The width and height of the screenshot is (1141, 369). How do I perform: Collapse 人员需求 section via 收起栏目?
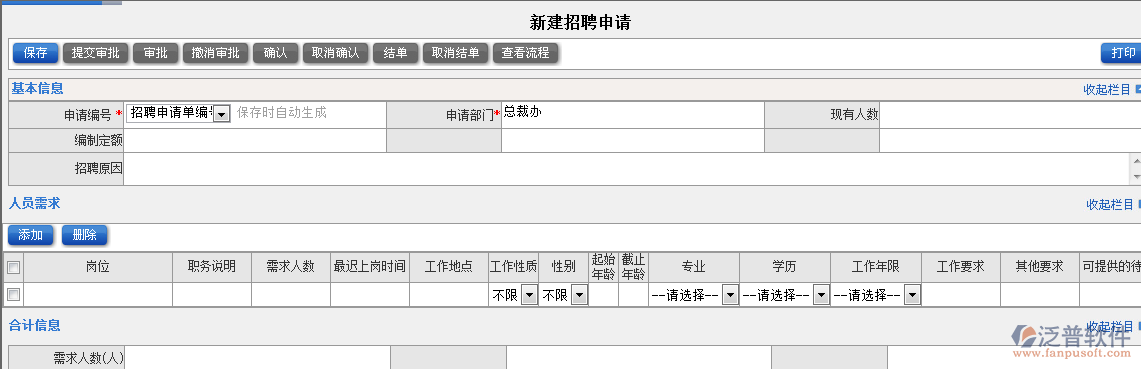pyautogui.click(x=1110, y=205)
